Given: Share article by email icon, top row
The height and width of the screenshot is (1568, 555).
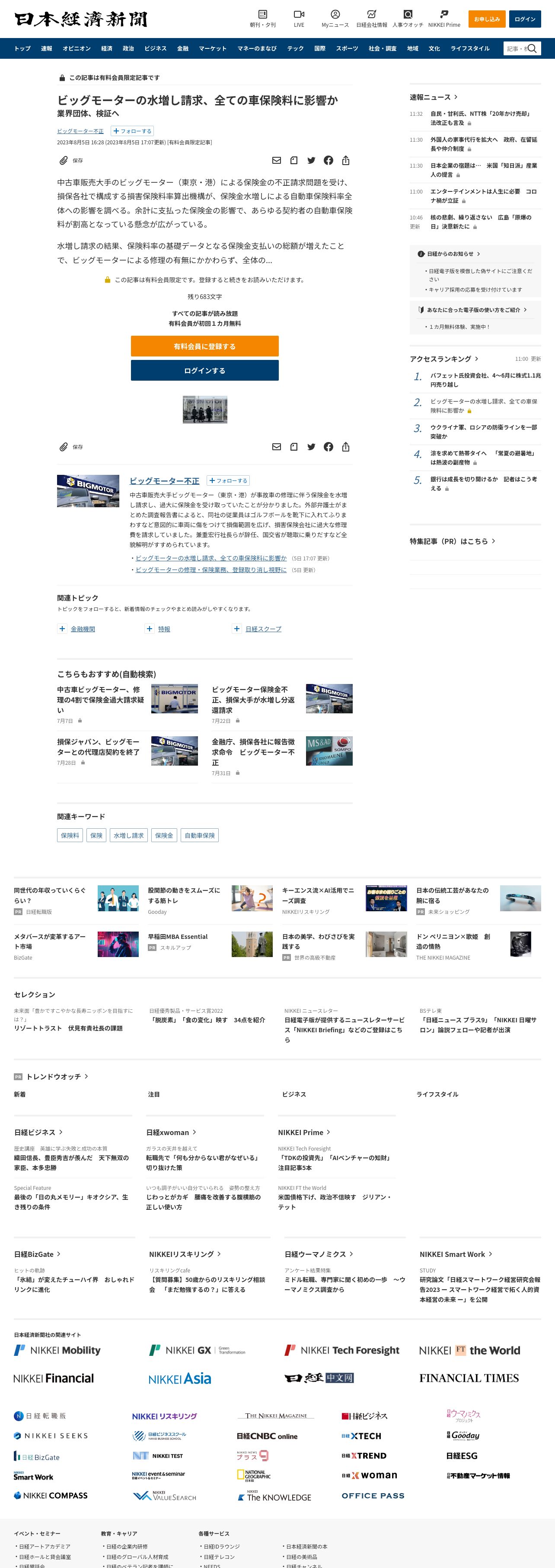Looking at the screenshot, I should [277, 160].
